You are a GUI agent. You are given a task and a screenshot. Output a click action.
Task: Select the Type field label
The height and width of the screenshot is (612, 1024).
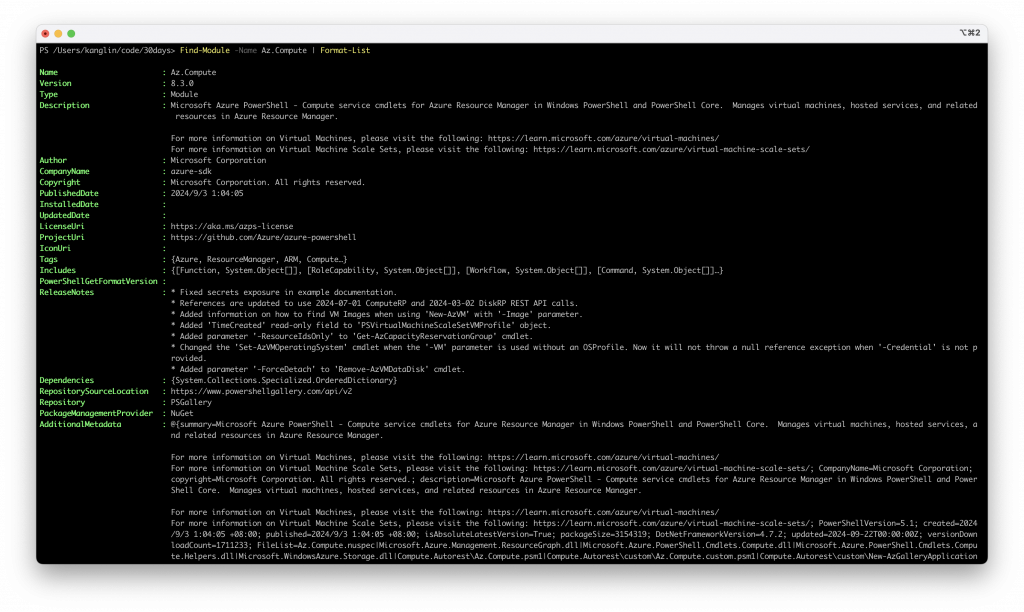[48, 95]
